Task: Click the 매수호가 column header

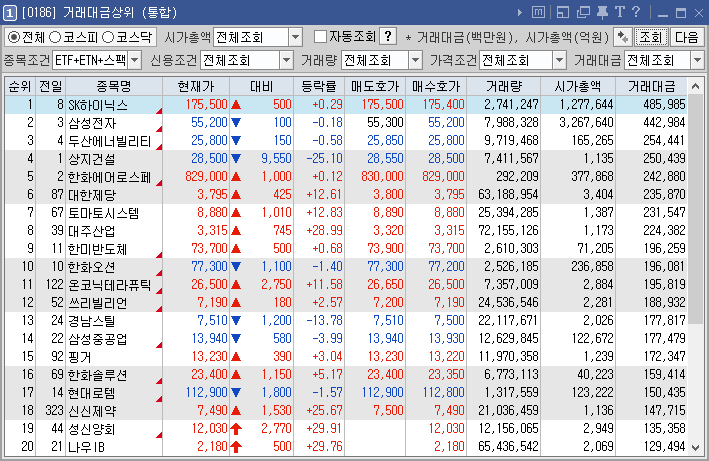Action: pyautogui.click(x=436, y=86)
